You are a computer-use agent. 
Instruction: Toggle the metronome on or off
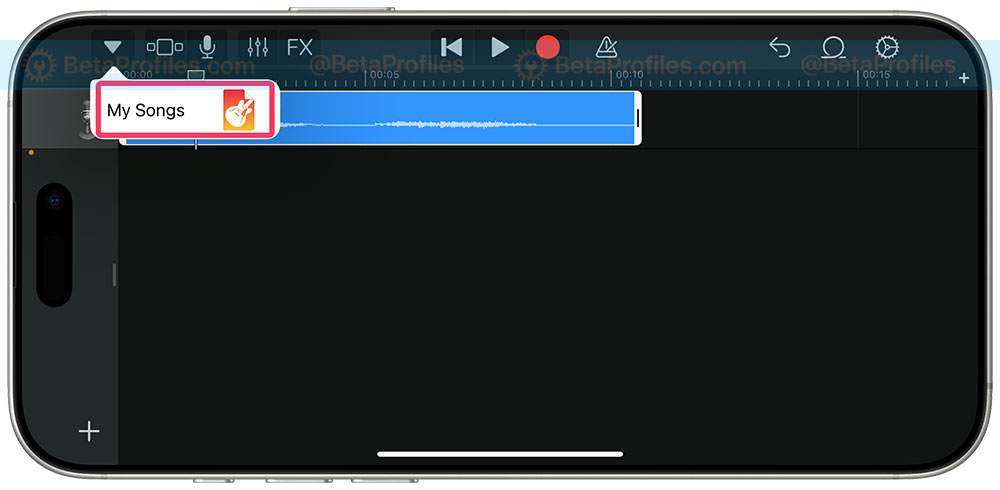tap(605, 47)
